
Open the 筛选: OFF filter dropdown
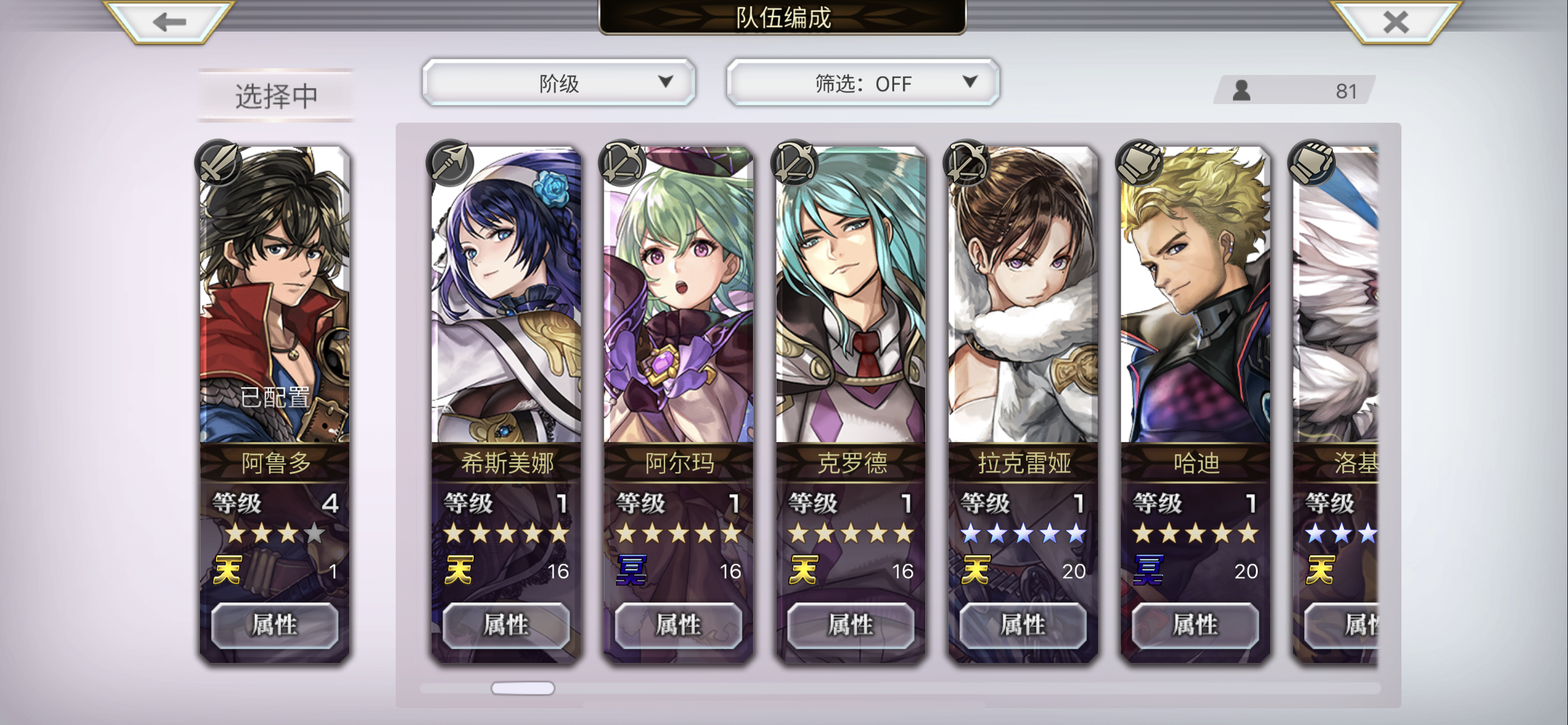863,82
